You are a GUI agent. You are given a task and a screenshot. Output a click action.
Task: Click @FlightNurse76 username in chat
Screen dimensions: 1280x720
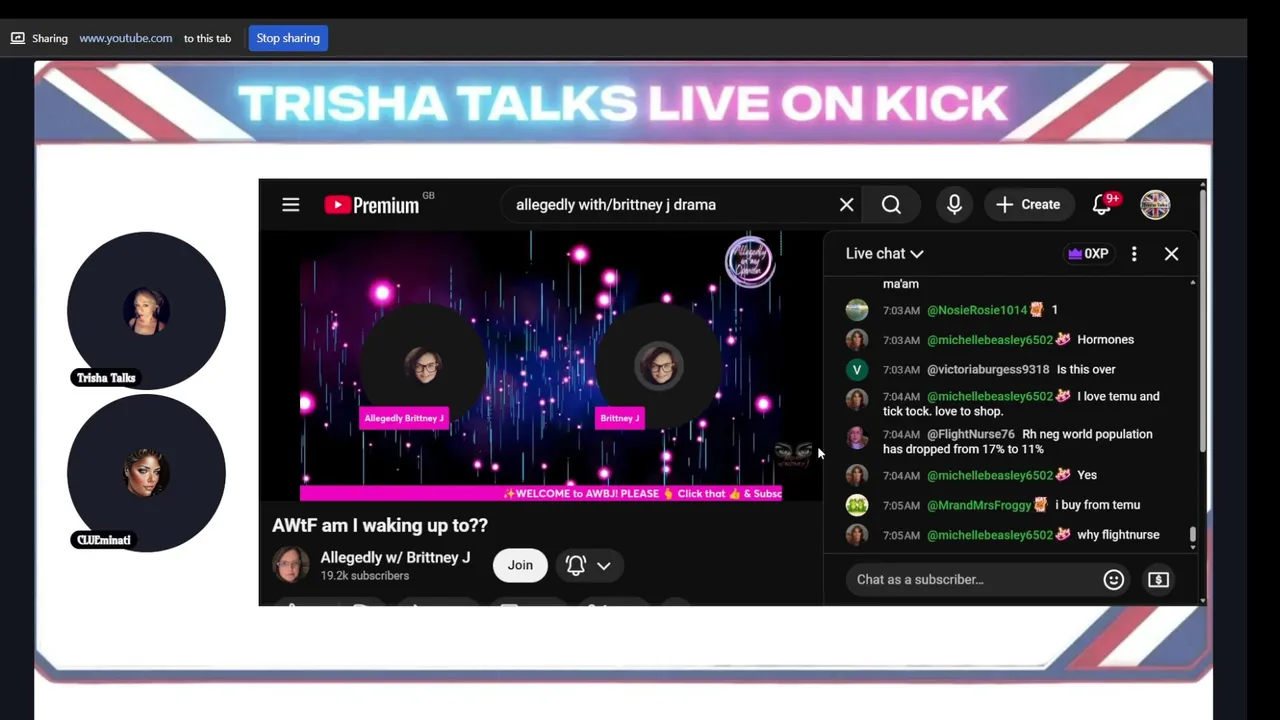(971, 435)
